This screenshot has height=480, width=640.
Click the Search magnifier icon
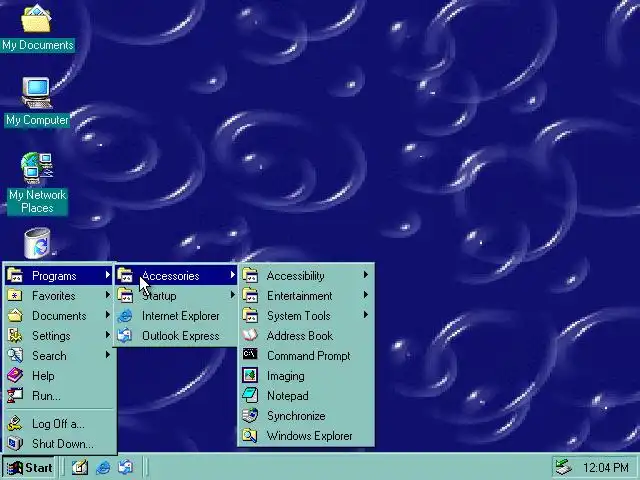[x=15, y=355]
